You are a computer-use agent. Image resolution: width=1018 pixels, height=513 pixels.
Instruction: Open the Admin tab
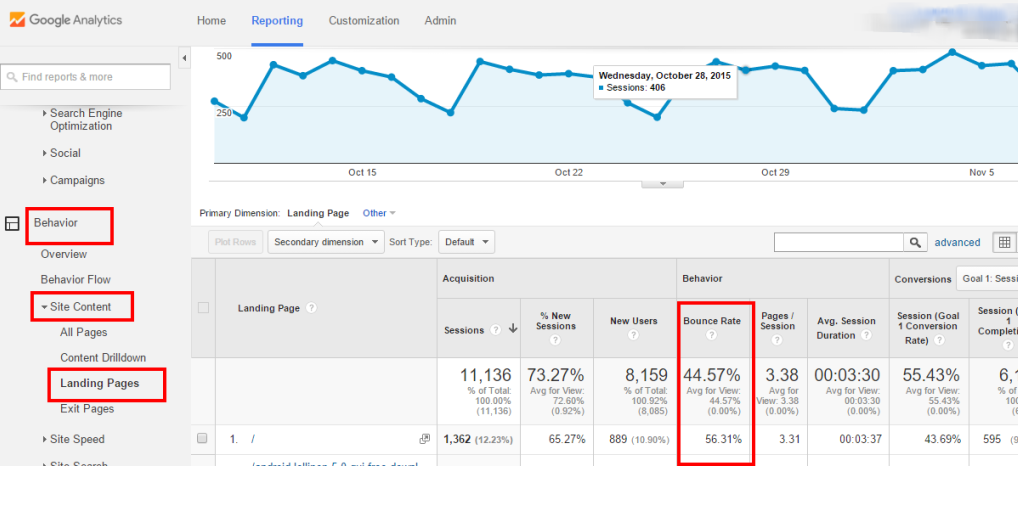point(440,21)
